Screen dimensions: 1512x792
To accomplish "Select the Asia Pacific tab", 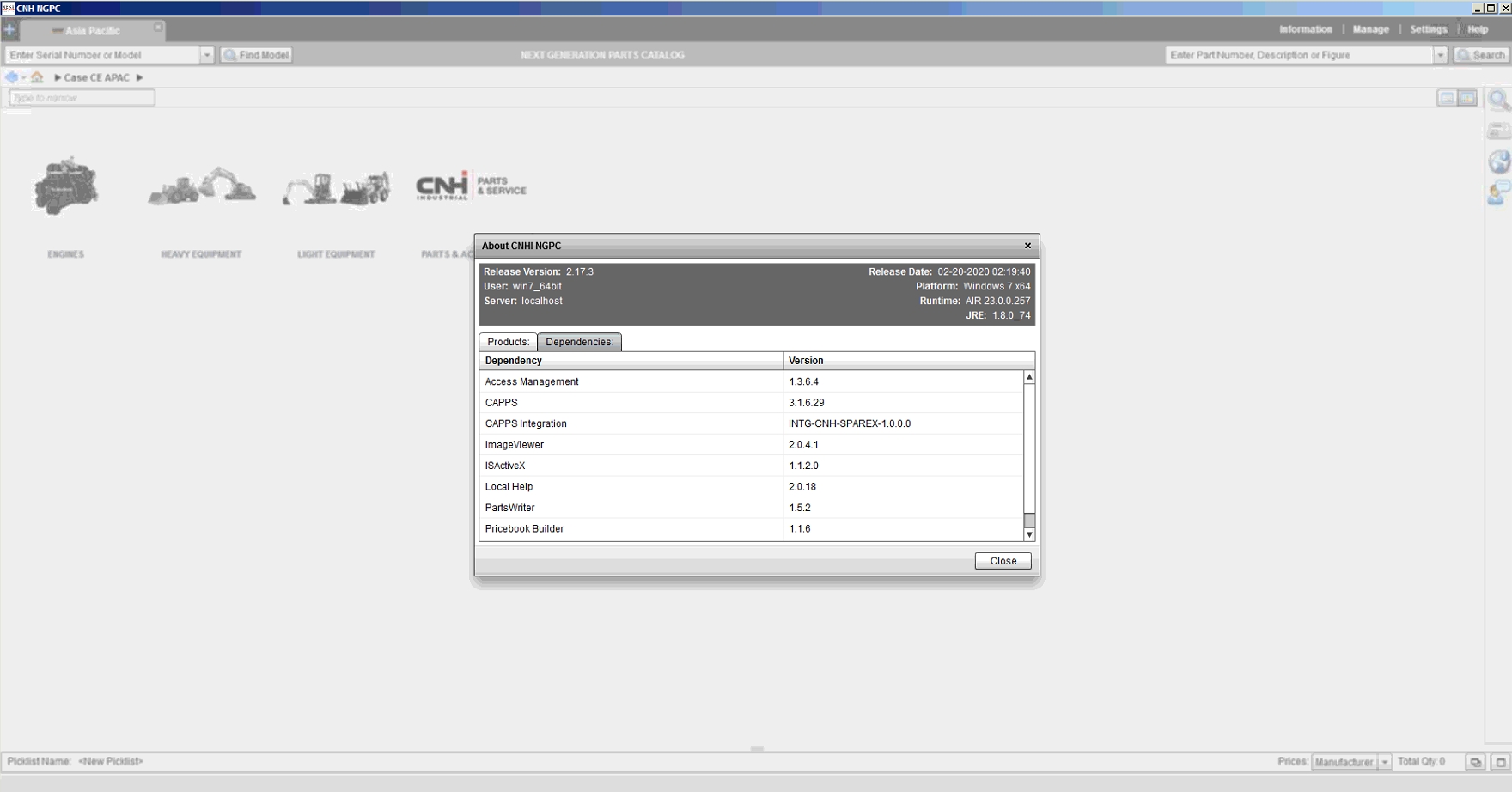I will (92, 31).
